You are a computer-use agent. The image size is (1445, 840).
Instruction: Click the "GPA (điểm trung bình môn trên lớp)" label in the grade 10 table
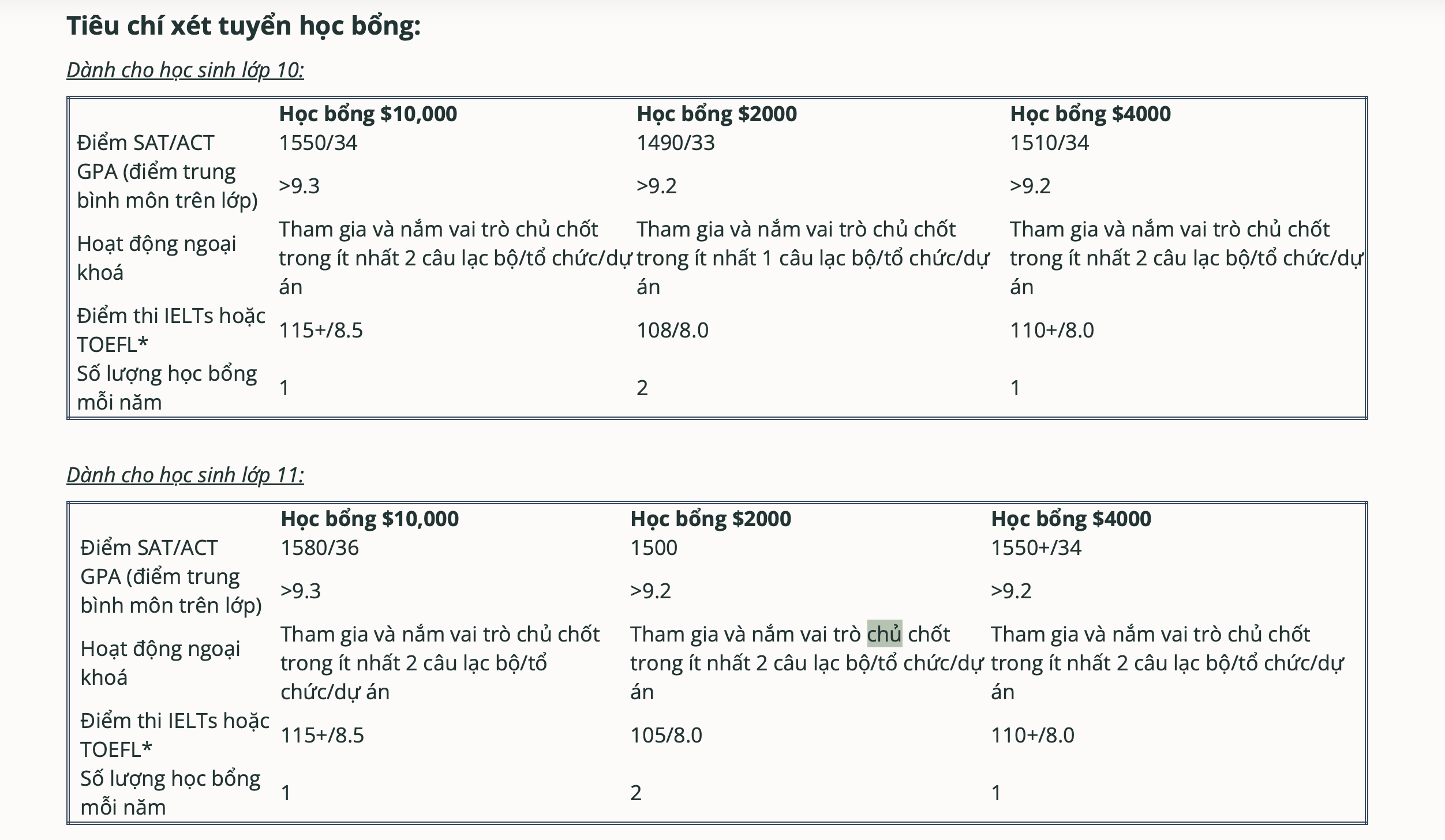[167, 186]
